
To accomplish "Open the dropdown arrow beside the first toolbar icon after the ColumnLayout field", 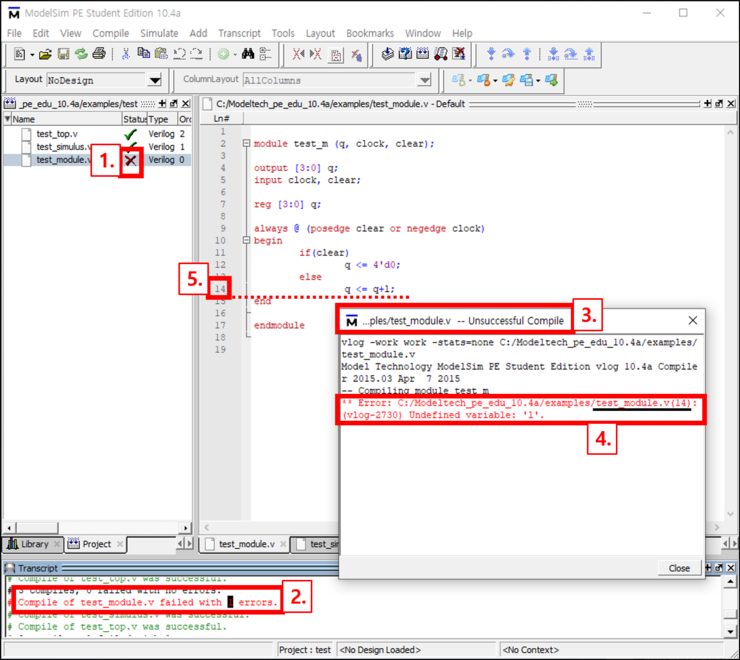I will tap(470, 81).
